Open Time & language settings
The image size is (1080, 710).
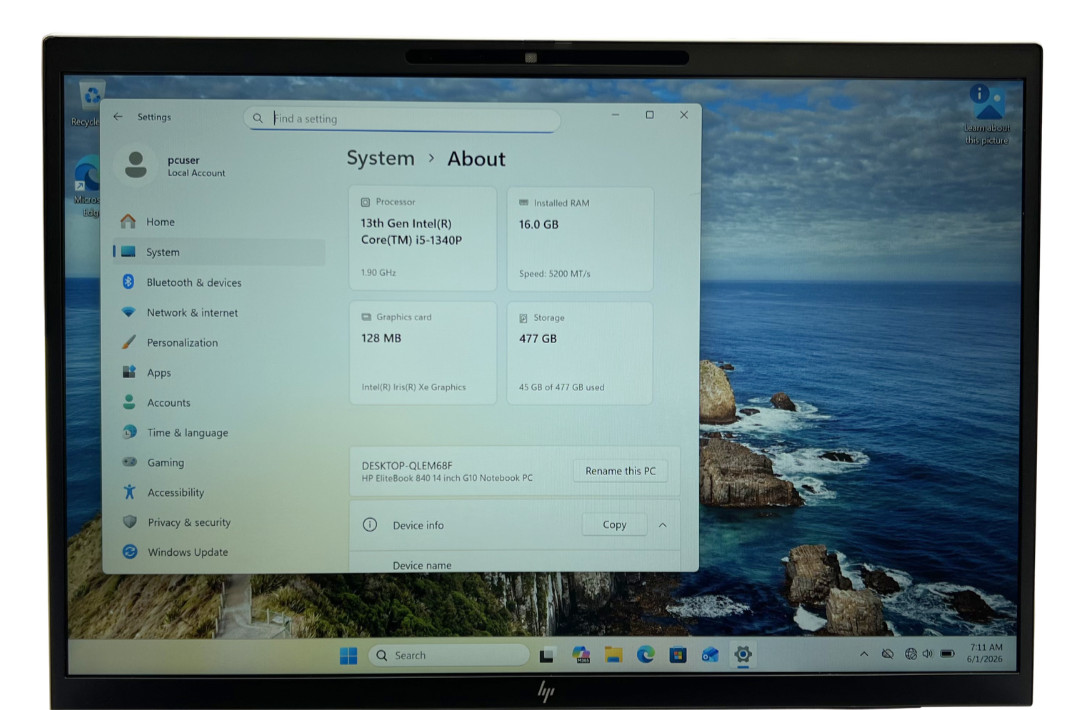pos(219,432)
